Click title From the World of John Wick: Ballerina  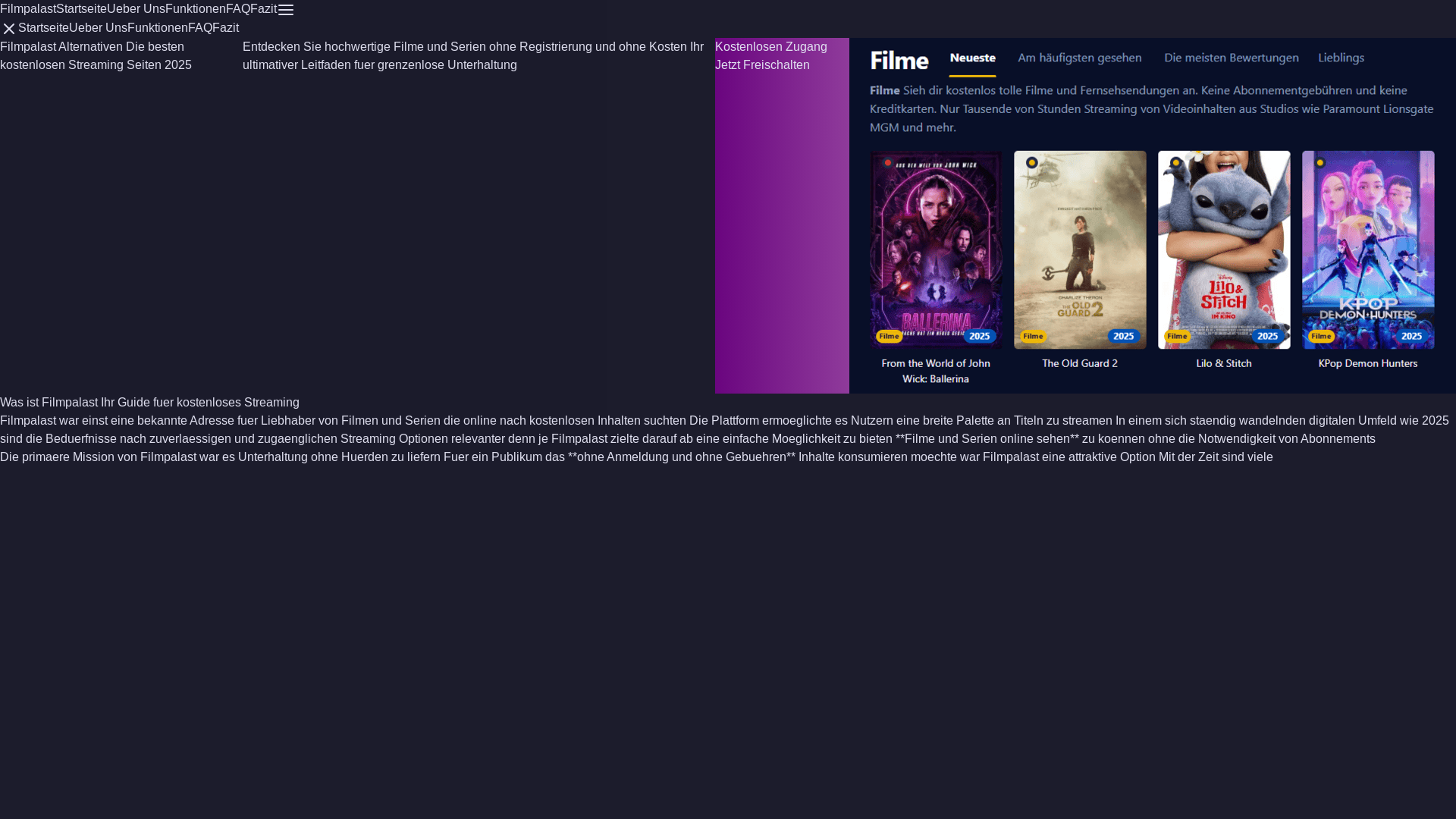point(936,371)
